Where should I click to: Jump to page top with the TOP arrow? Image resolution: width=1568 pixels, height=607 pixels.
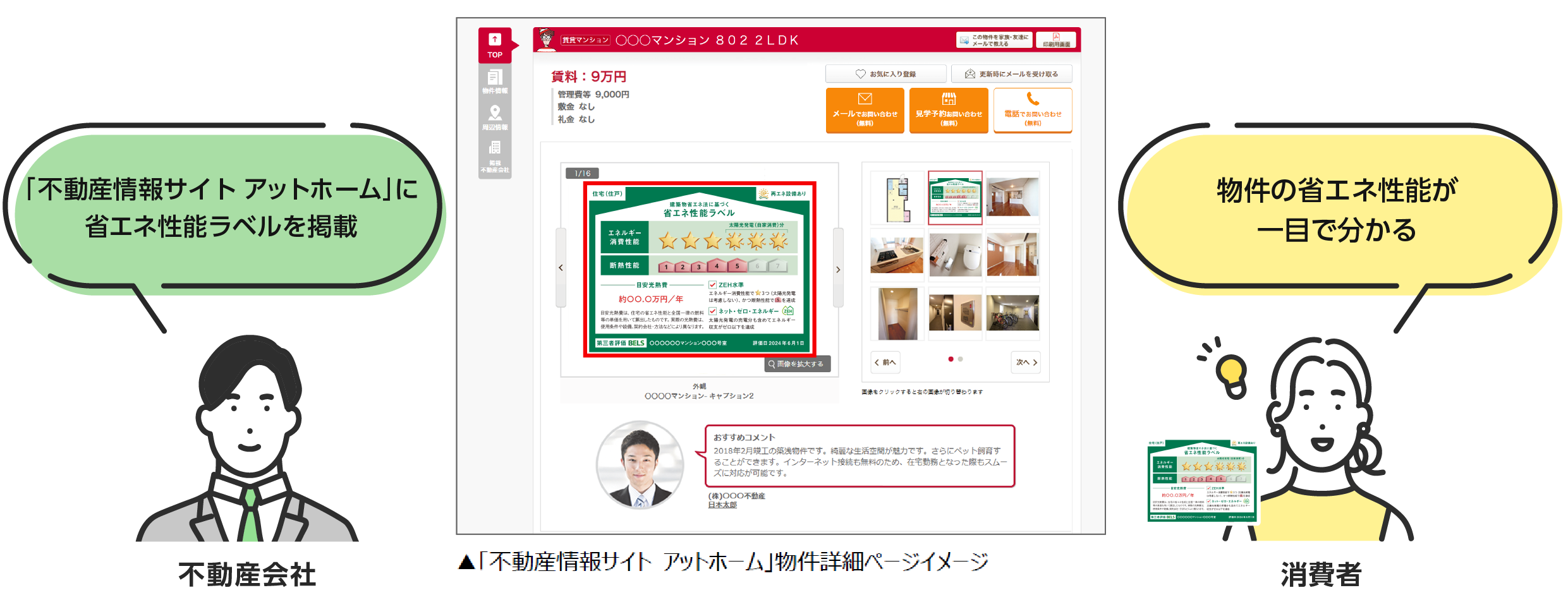[x=495, y=45]
